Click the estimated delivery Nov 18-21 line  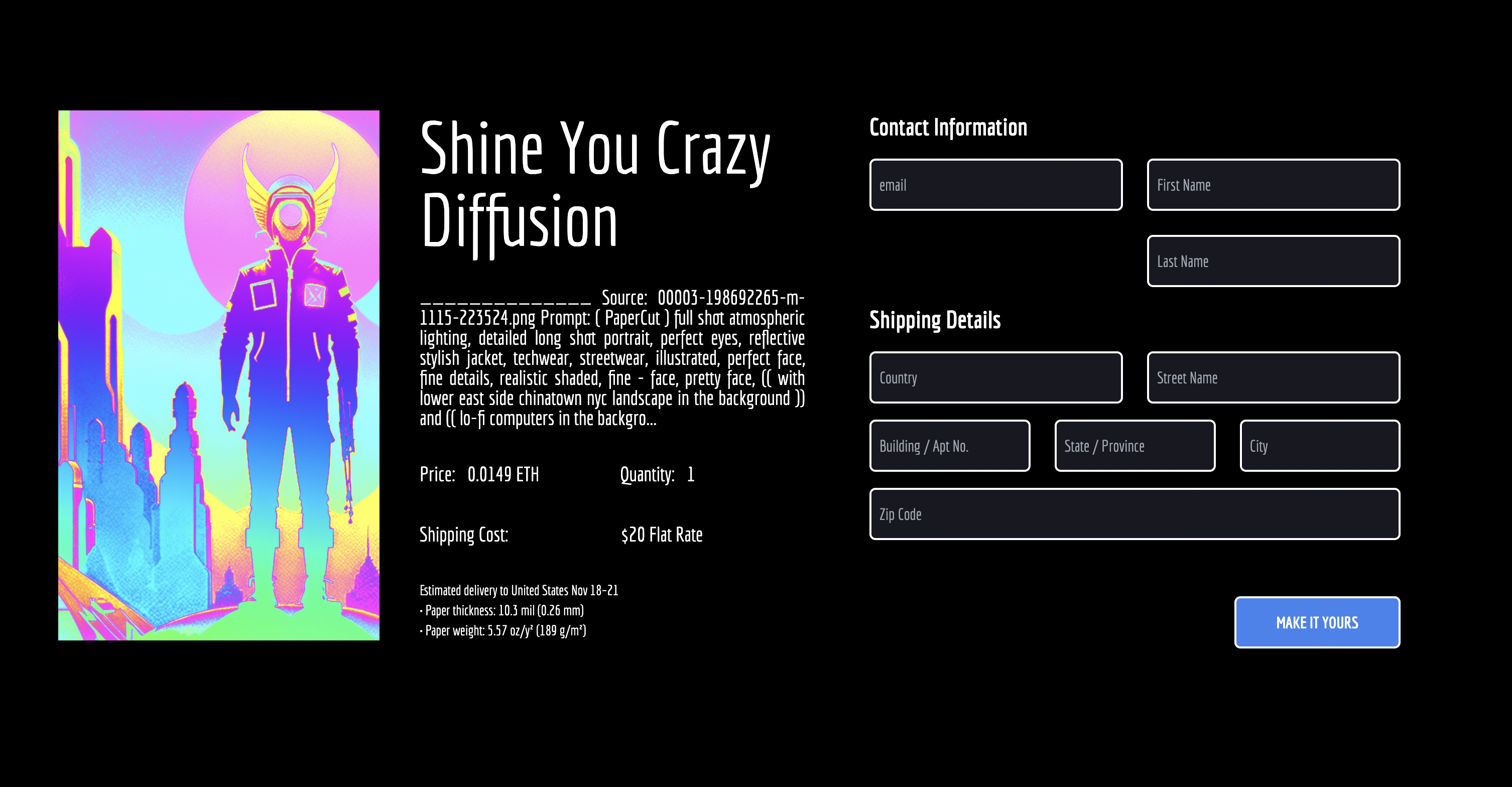(x=518, y=590)
